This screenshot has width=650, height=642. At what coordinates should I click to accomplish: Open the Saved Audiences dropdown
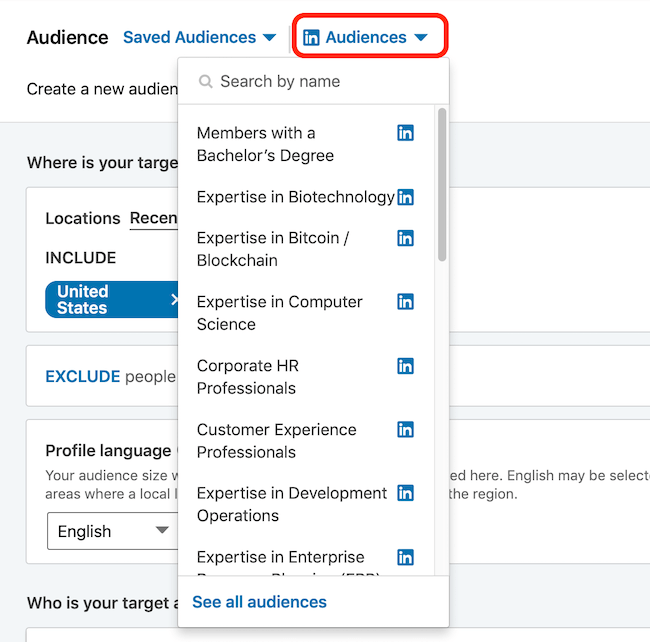(199, 38)
